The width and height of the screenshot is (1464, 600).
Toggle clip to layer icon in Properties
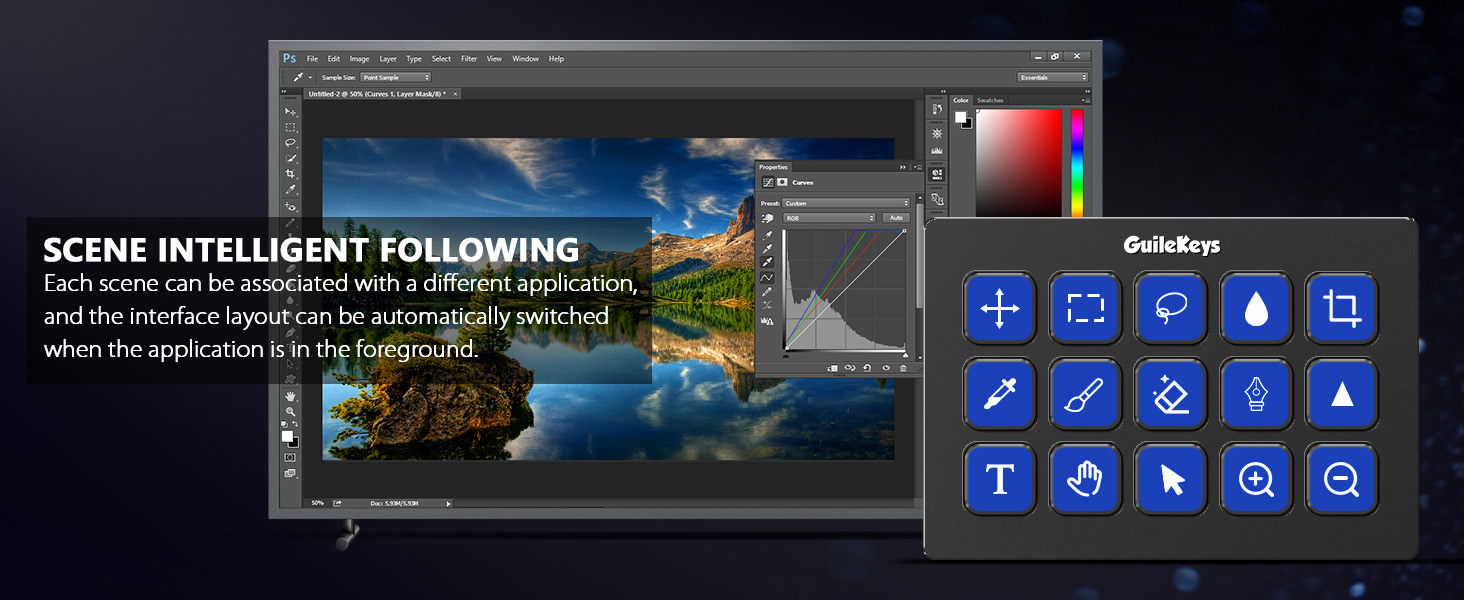pos(832,368)
